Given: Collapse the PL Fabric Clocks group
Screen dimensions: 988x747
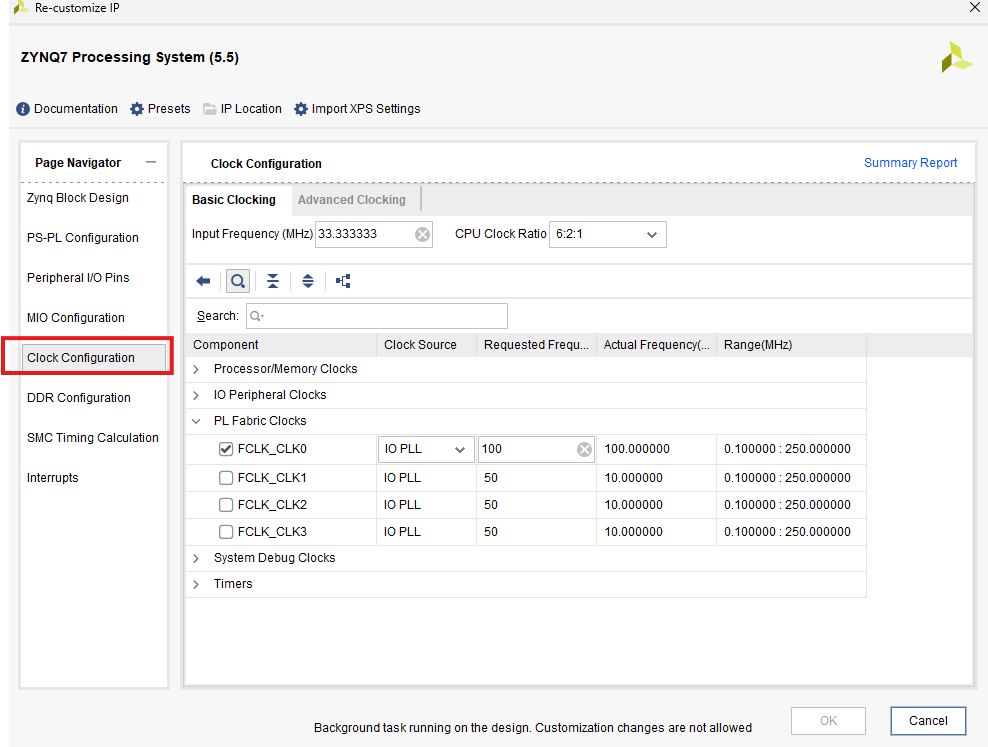Looking at the screenshot, I should (x=196, y=421).
